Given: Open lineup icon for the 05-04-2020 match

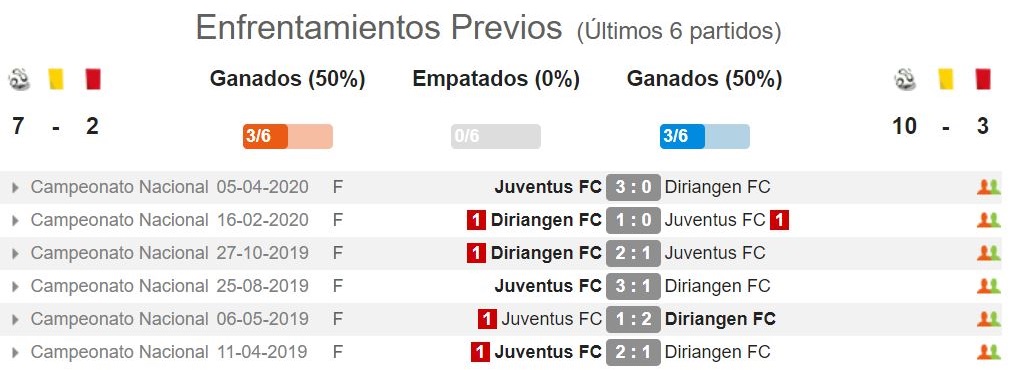Looking at the screenshot, I should coord(988,188).
